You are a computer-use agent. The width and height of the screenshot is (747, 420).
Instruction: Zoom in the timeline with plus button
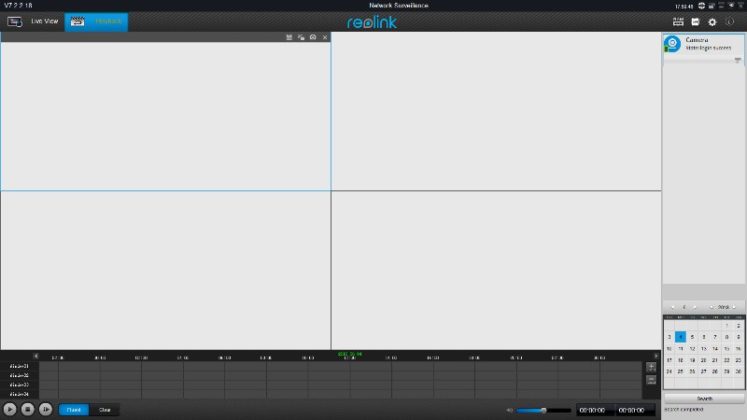point(651,367)
